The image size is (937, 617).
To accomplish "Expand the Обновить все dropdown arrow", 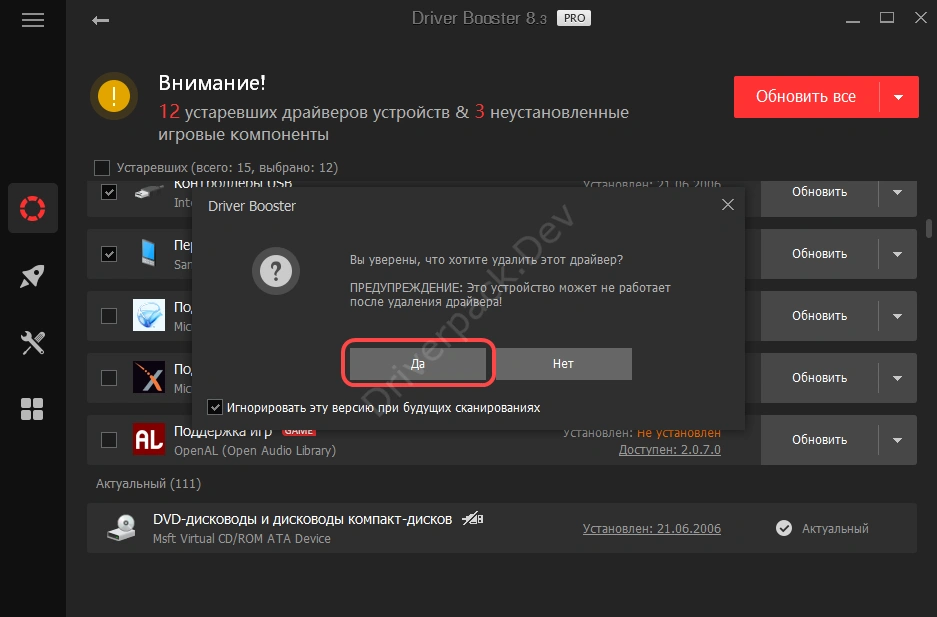I will pyautogui.click(x=899, y=97).
